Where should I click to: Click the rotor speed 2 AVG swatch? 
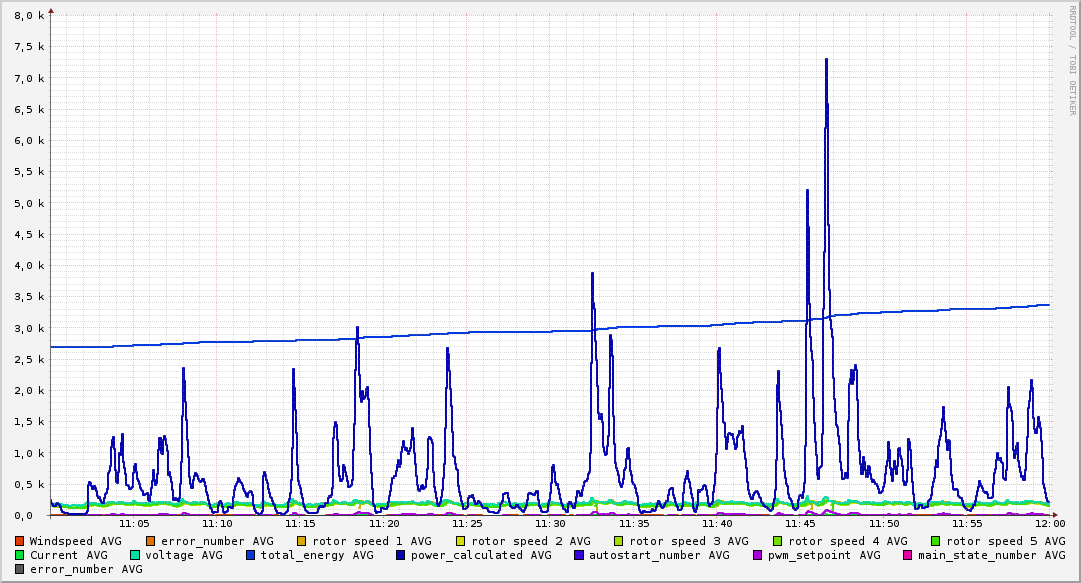tap(461, 541)
